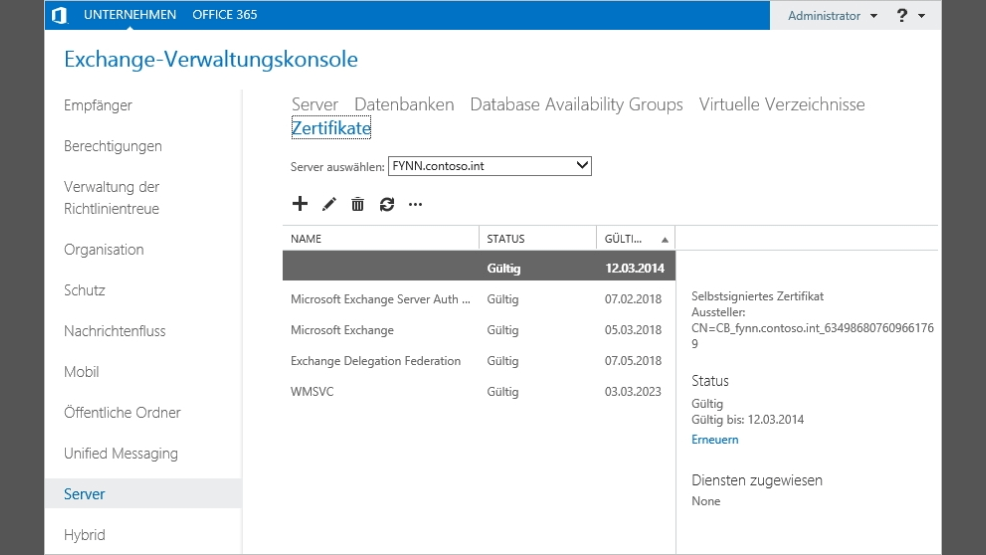
Task: Click the Office logo icon
Action: (60, 15)
